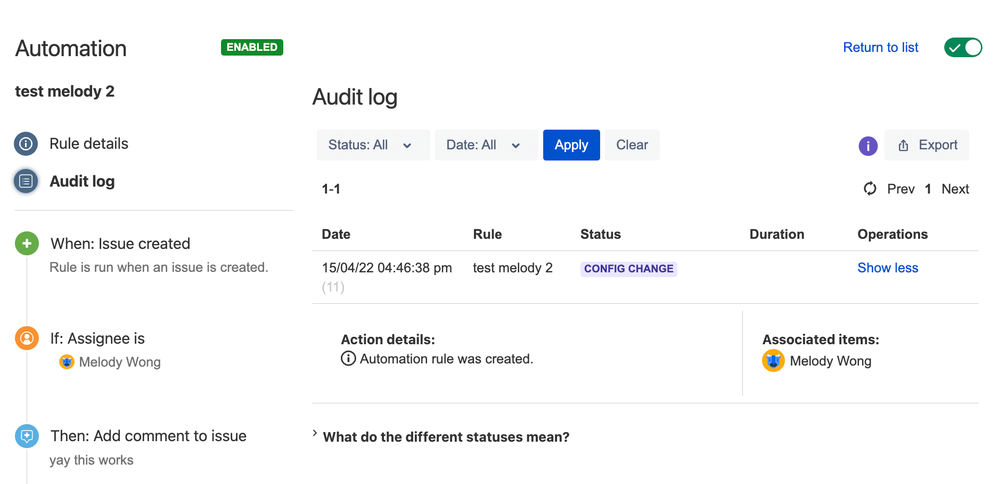
Task: Click the test melody 2 rule title
Action: [x=65, y=92]
